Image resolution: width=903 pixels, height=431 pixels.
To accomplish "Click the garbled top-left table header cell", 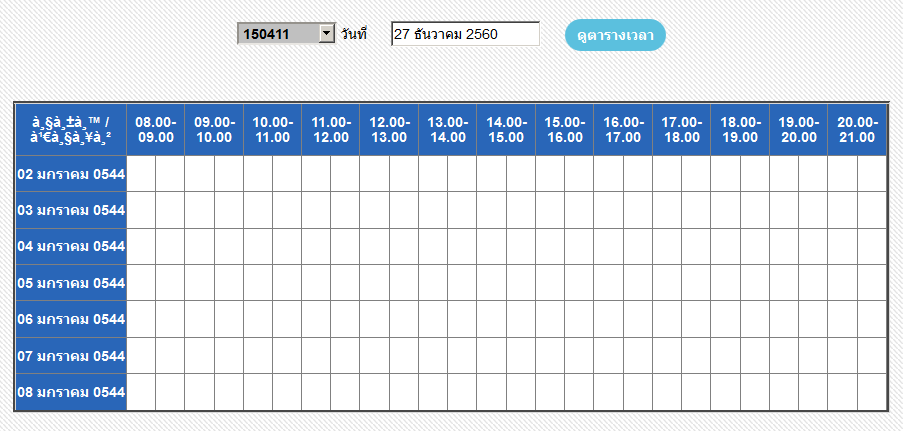I will pyautogui.click(x=71, y=130).
